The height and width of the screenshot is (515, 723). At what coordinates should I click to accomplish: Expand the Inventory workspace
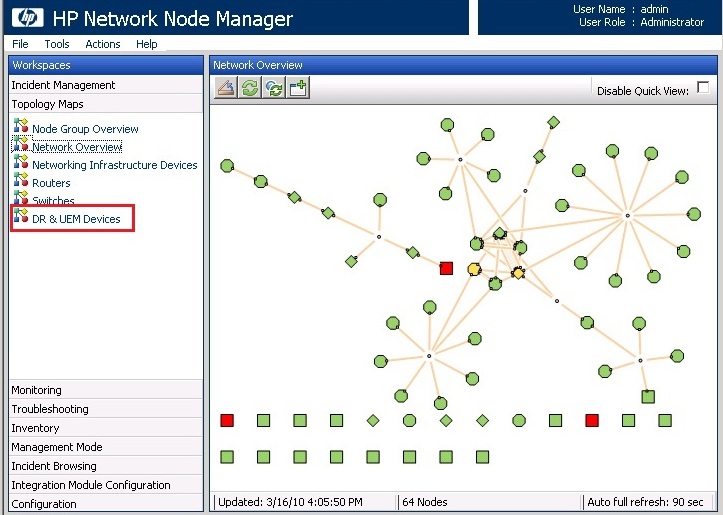[x=35, y=428]
